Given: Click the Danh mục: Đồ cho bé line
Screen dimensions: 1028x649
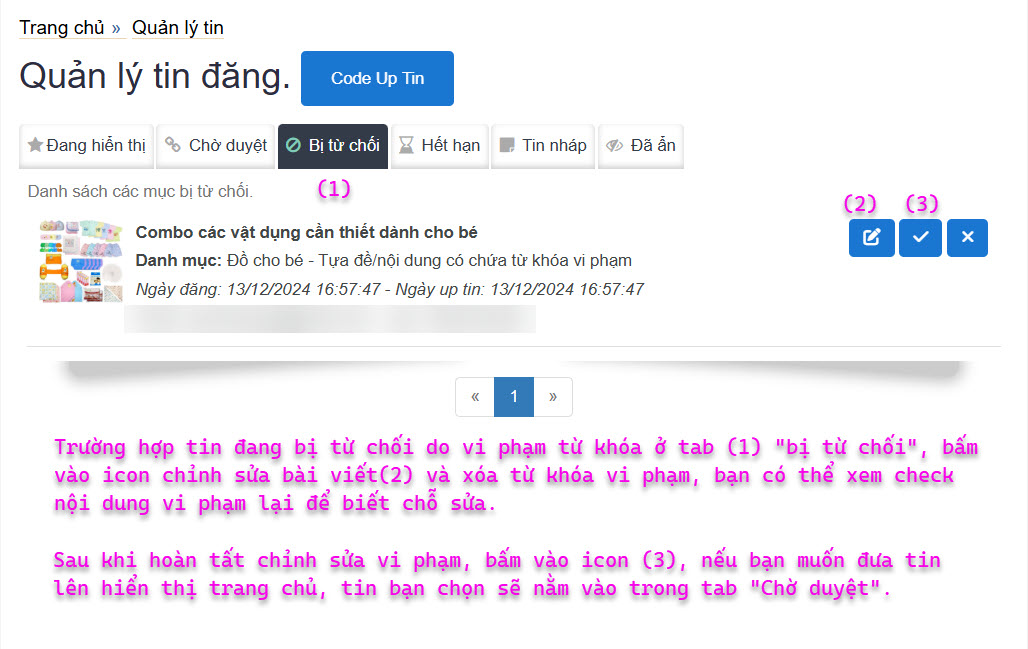Looking at the screenshot, I should (x=384, y=260).
